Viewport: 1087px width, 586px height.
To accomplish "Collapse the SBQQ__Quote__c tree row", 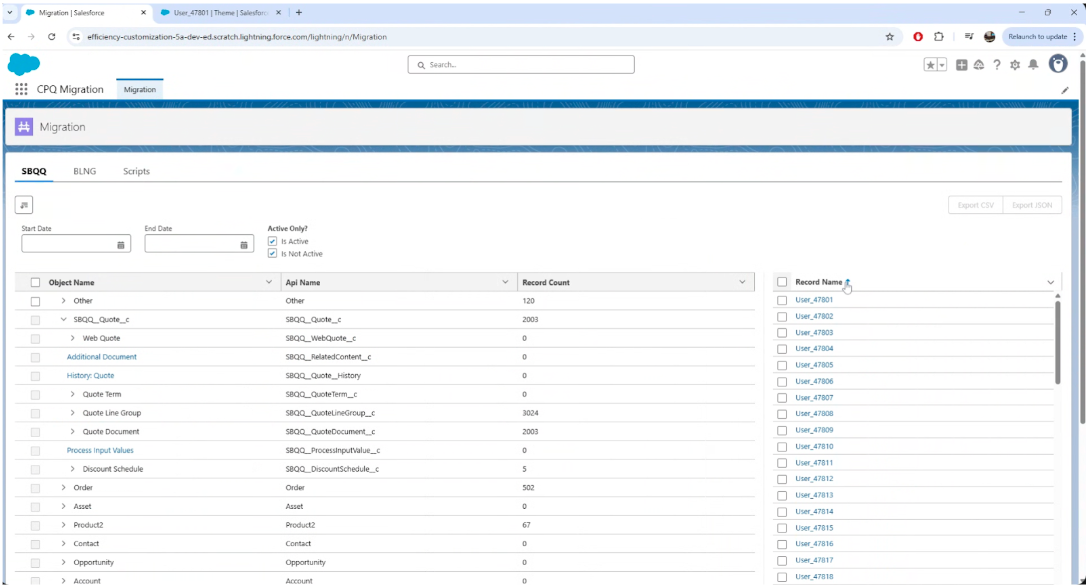I will [64, 320].
